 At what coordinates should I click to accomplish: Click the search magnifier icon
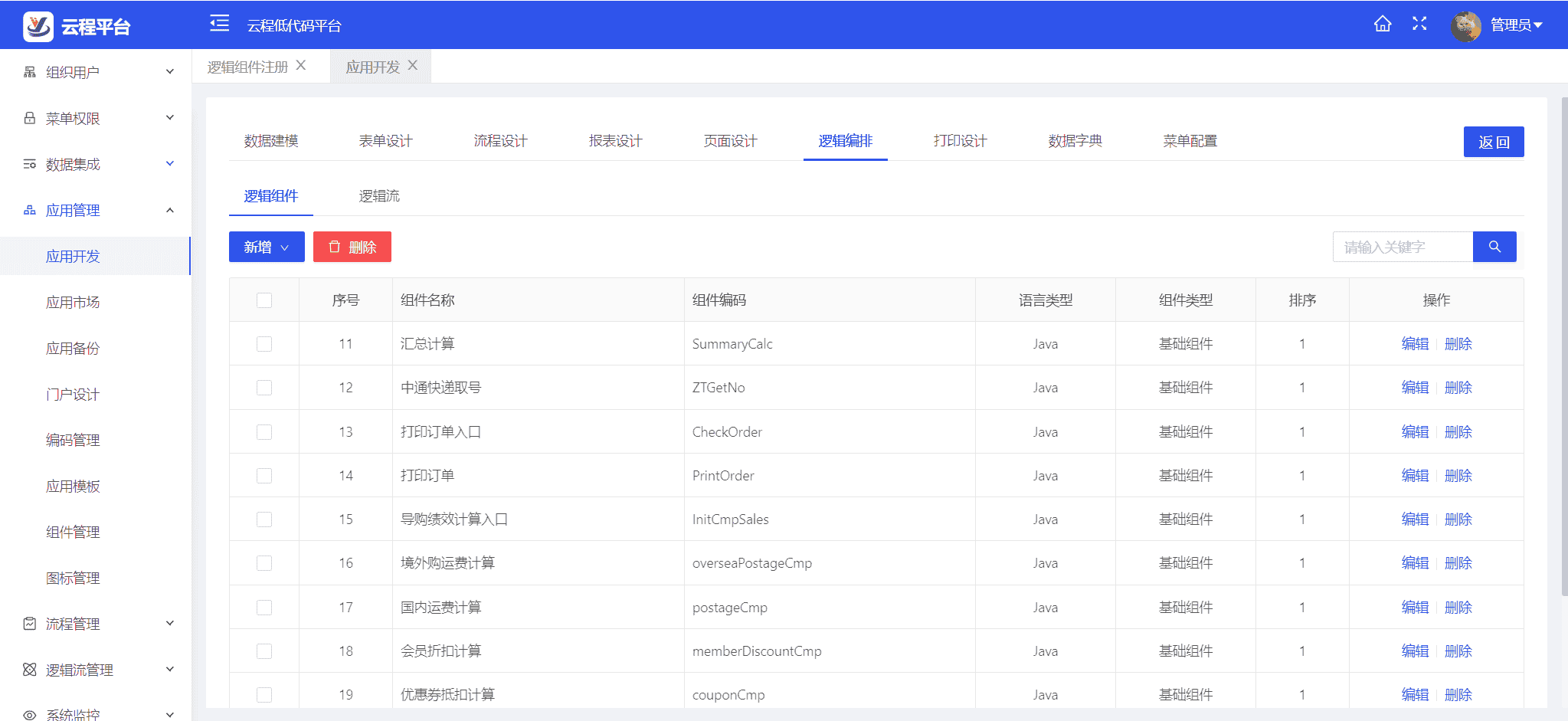click(x=1494, y=246)
